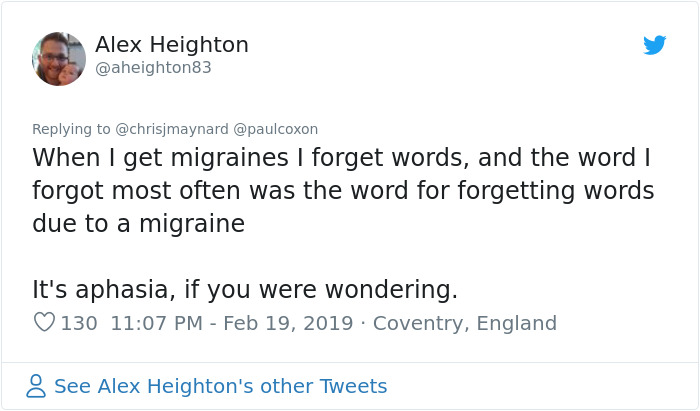Click the "Replying to" label

(71, 129)
